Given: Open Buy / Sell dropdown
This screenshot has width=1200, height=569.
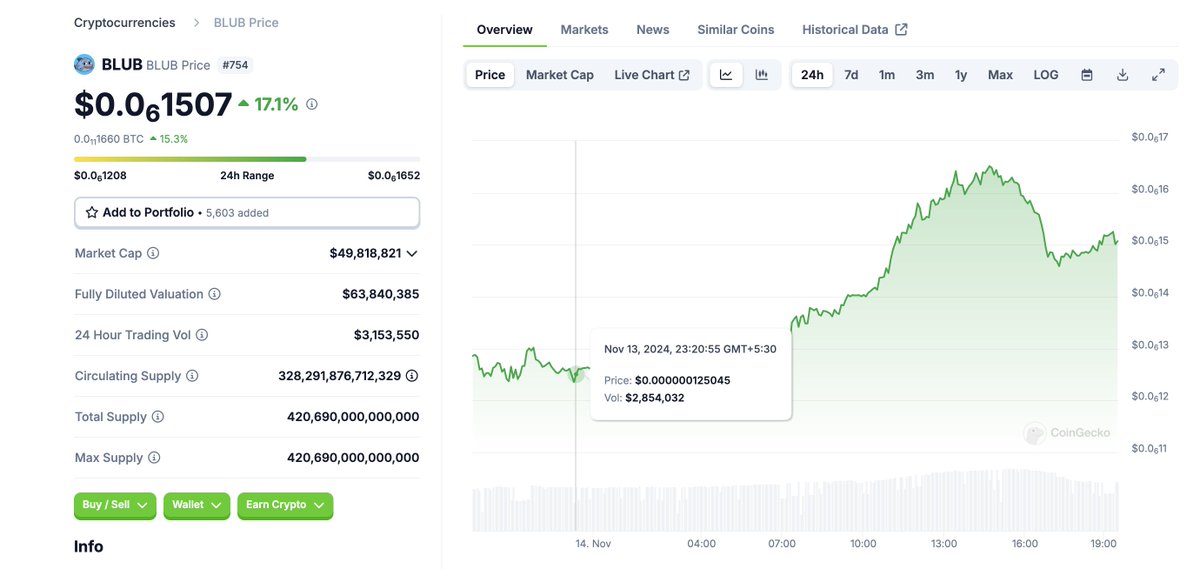Looking at the screenshot, I should coord(115,505).
